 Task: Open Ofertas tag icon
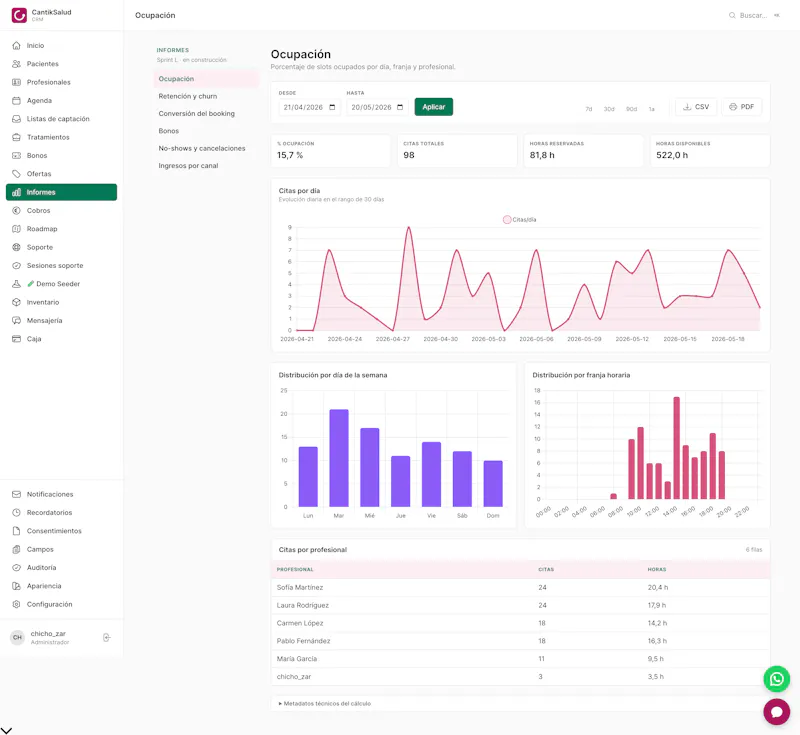16,174
